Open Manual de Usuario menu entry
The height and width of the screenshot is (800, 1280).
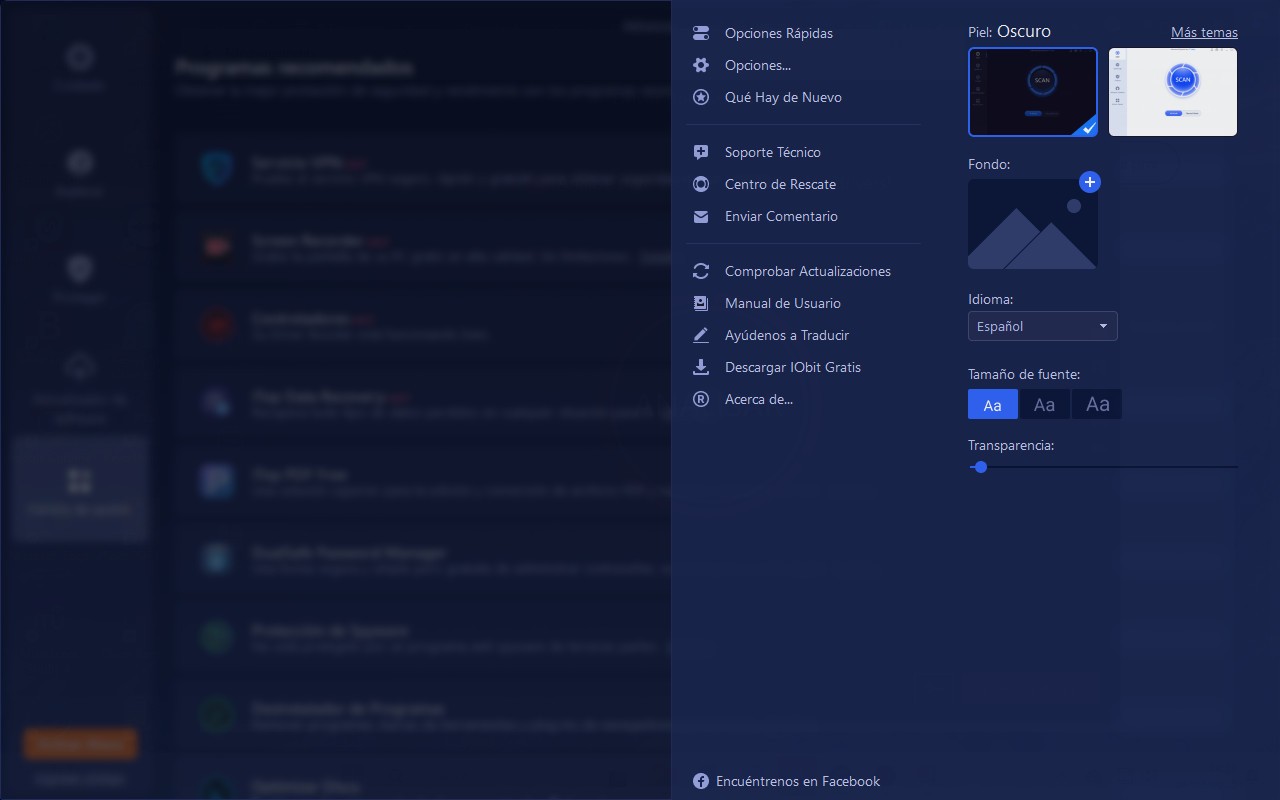tap(782, 303)
